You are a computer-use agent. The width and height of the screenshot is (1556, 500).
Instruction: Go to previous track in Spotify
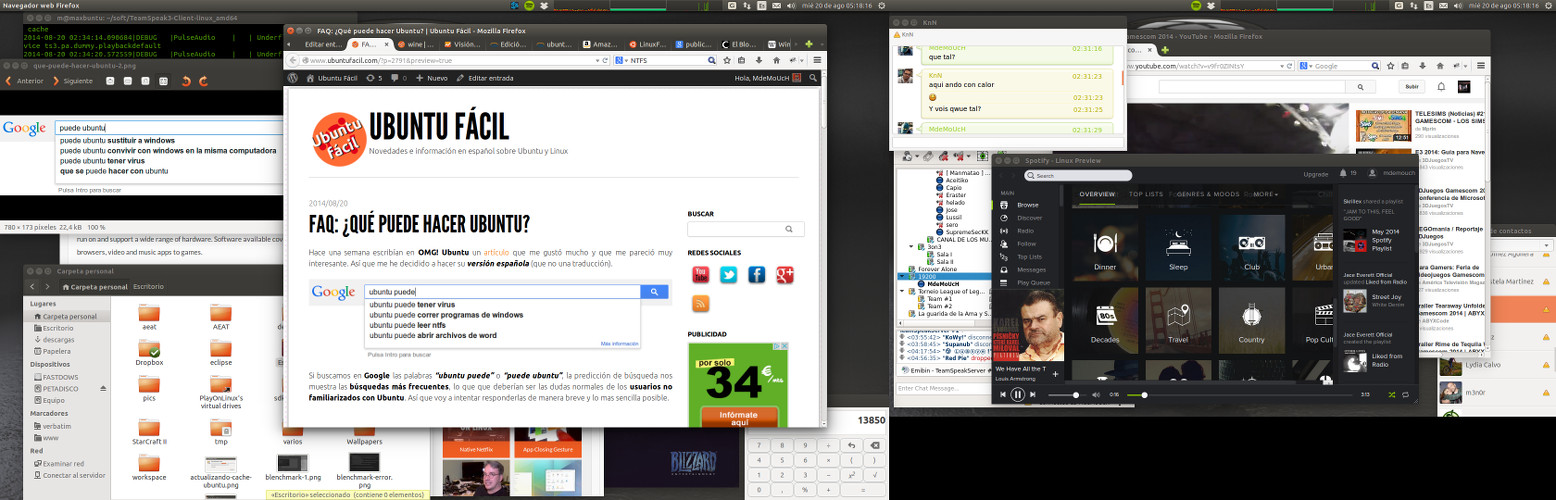(1003, 395)
